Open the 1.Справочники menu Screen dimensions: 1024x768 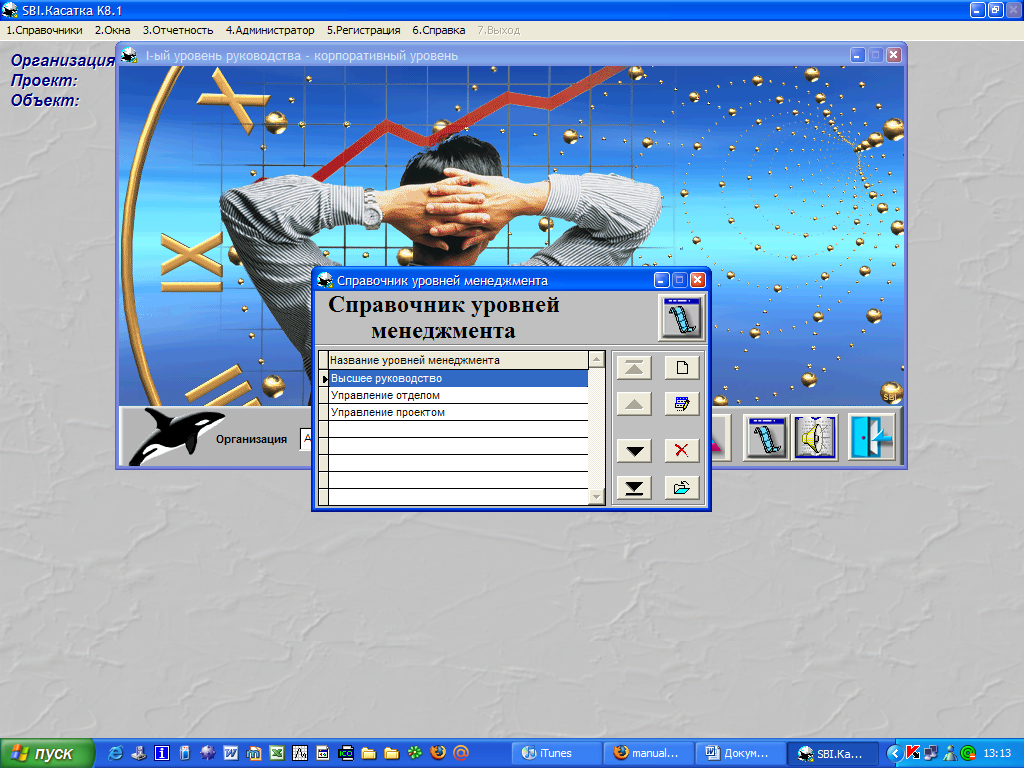coord(44,30)
